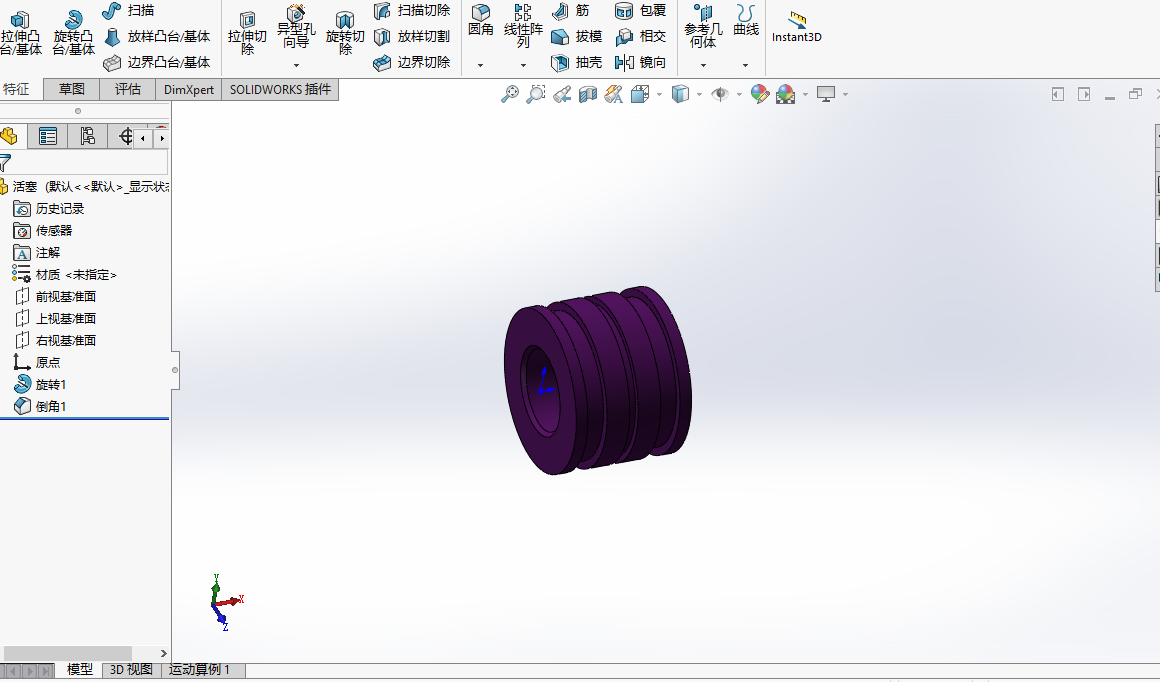This screenshot has width=1160, height=682.
Task: Click the Previous View icon
Action: coord(562,94)
